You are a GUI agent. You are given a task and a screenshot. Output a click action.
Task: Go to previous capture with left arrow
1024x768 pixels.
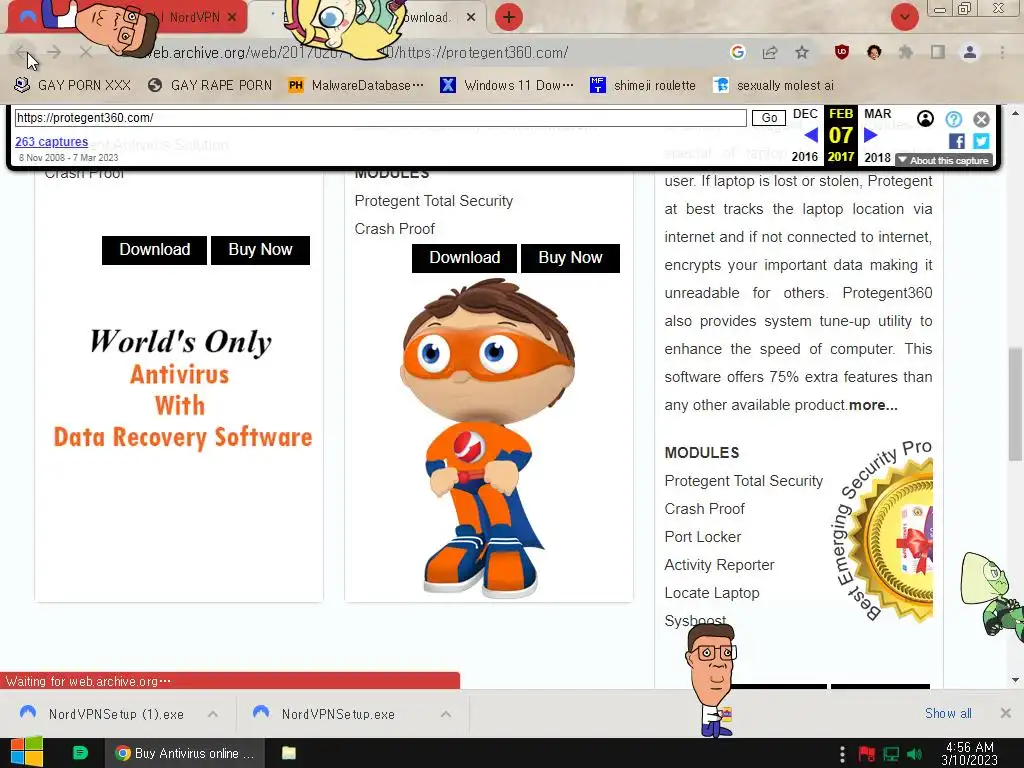point(811,135)
